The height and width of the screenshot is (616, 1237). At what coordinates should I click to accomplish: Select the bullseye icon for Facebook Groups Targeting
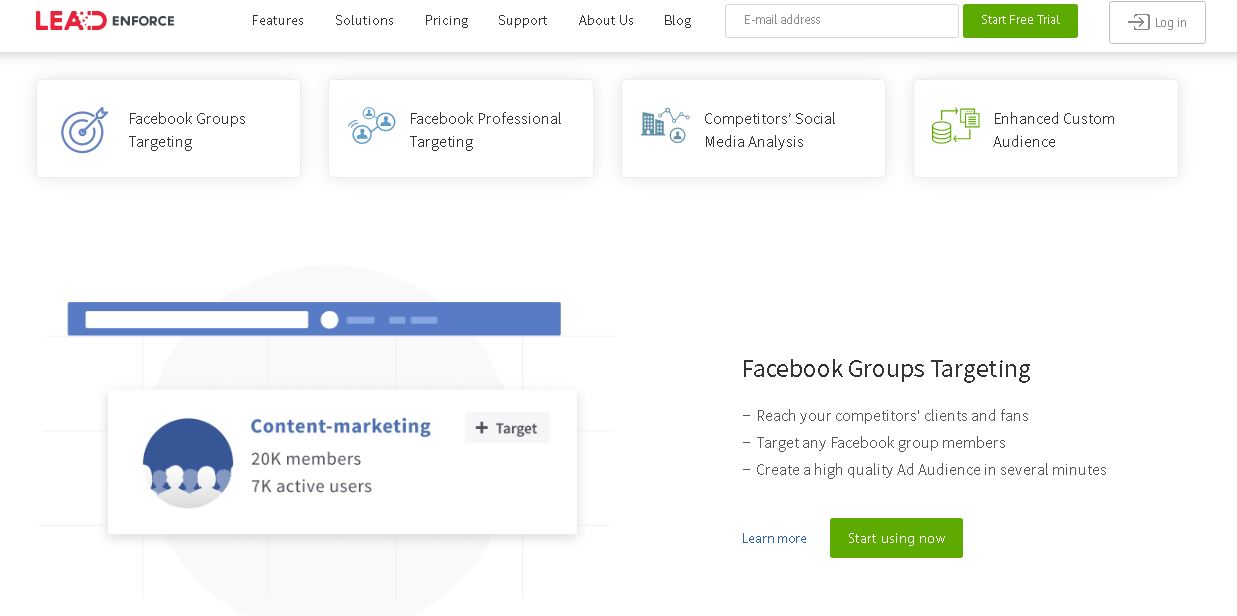tap(84, 130)
